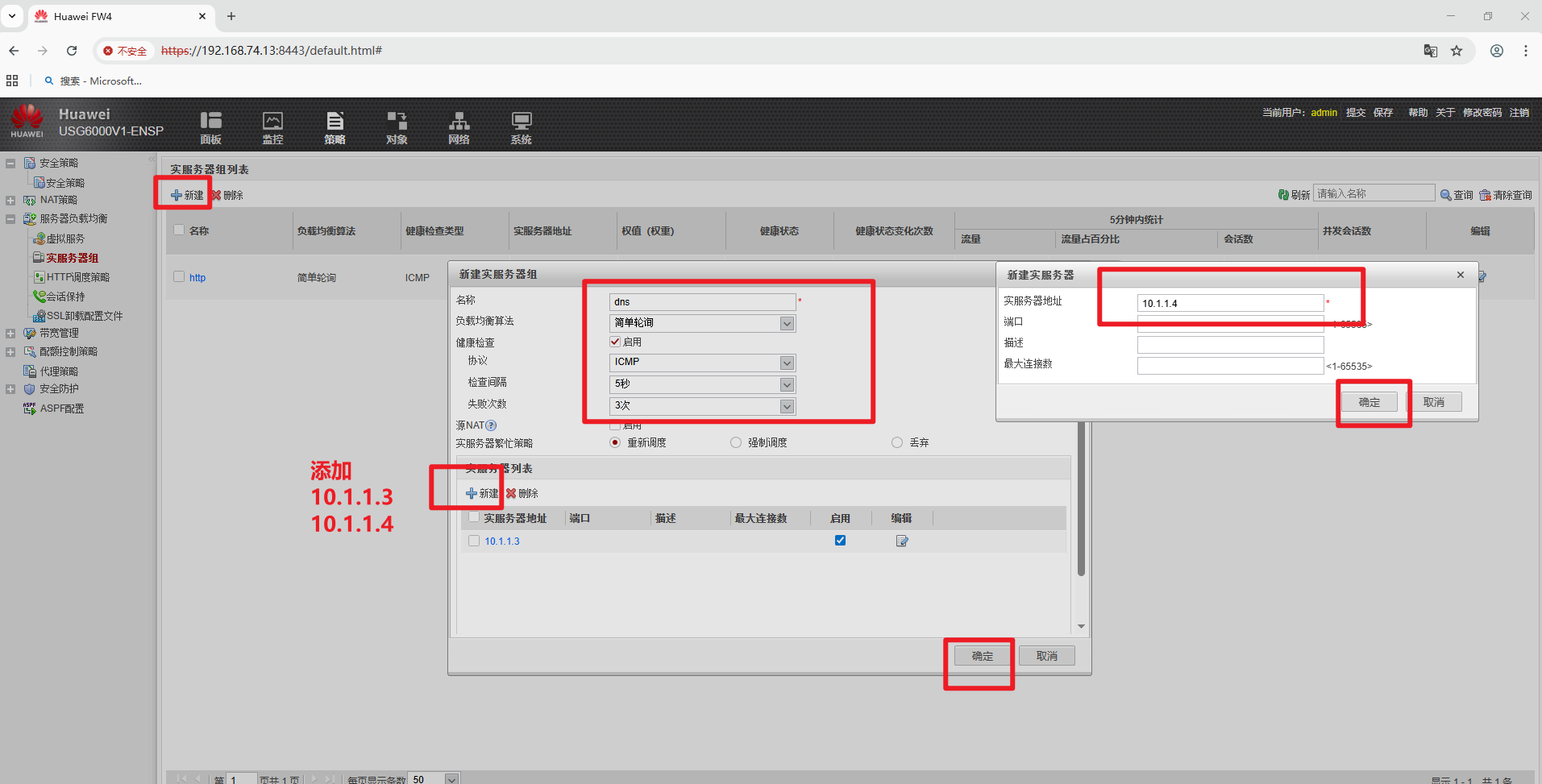Screen dimensions: 1542x784
Task: Open the 监控 monitoring icon
Action: tap(272, 127)
